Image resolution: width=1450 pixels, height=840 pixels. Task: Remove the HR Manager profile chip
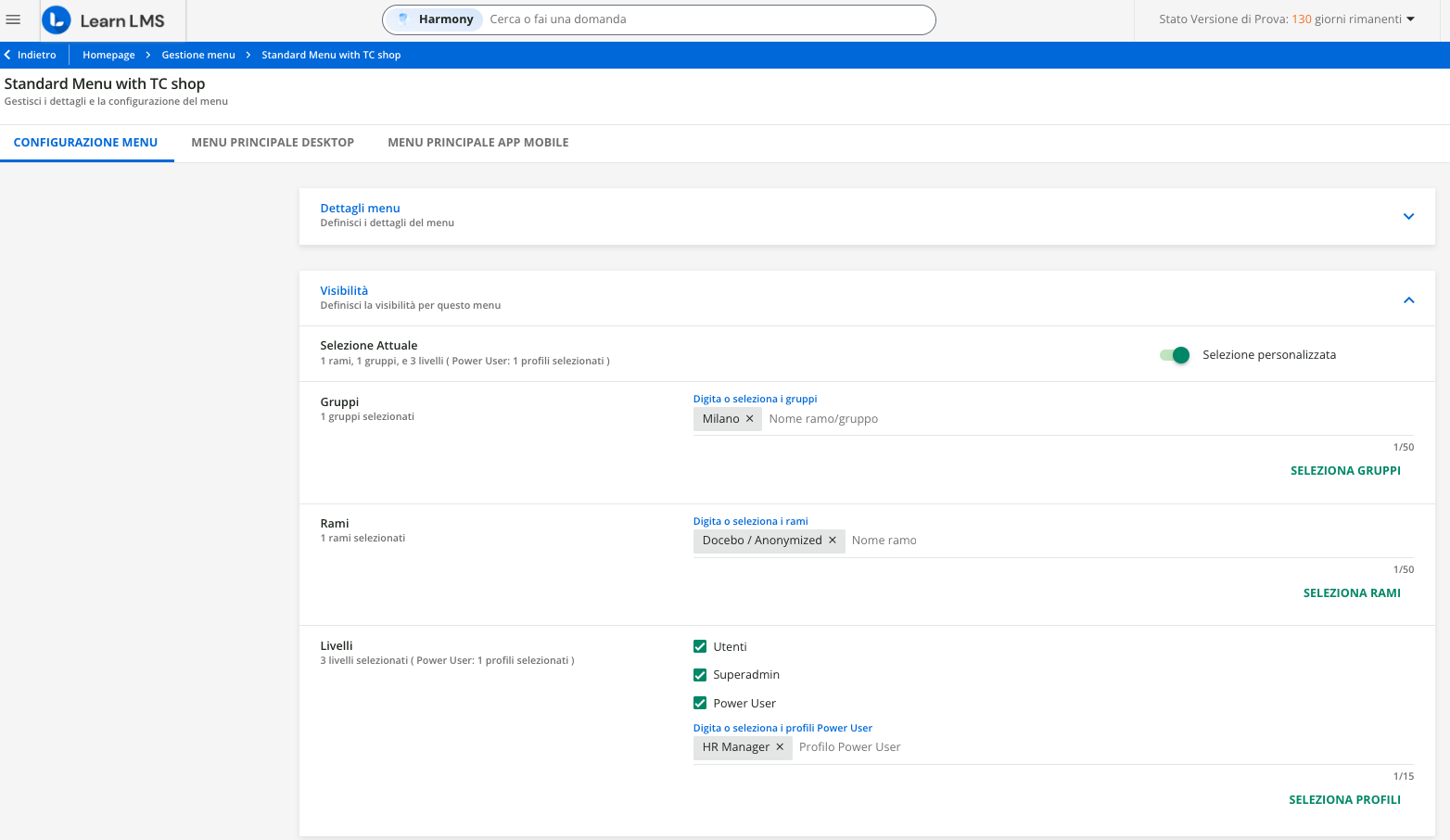tap(780, 747)
